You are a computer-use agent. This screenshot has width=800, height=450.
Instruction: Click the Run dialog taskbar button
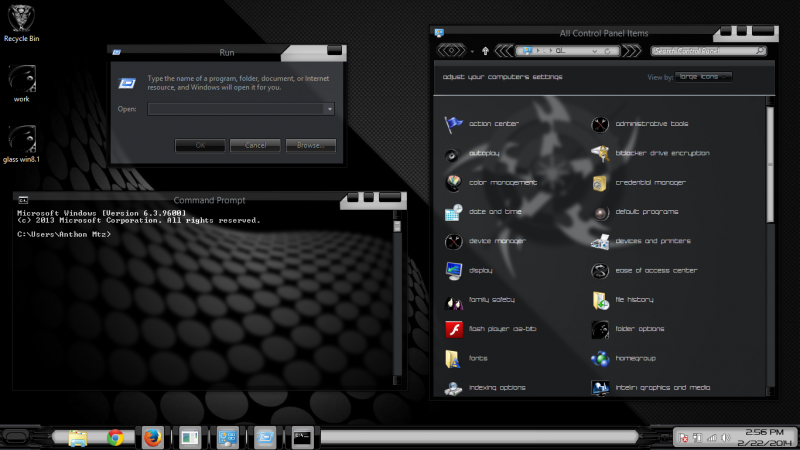tap(265, 438)
